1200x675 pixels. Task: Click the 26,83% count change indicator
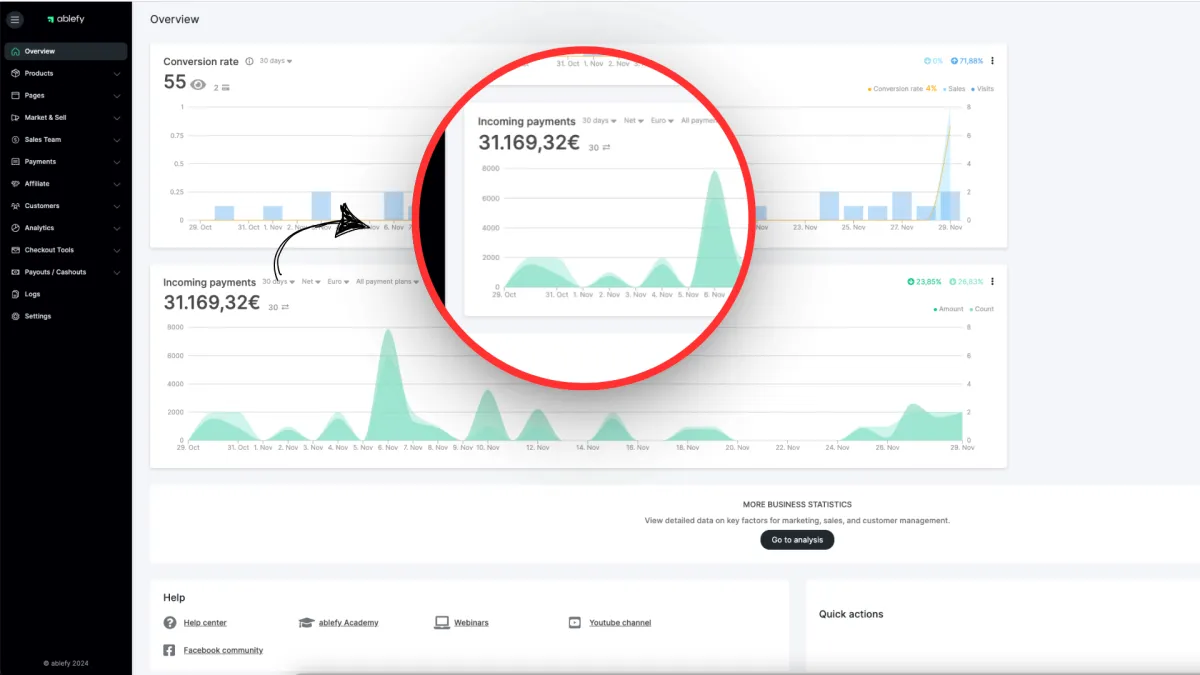966,282
